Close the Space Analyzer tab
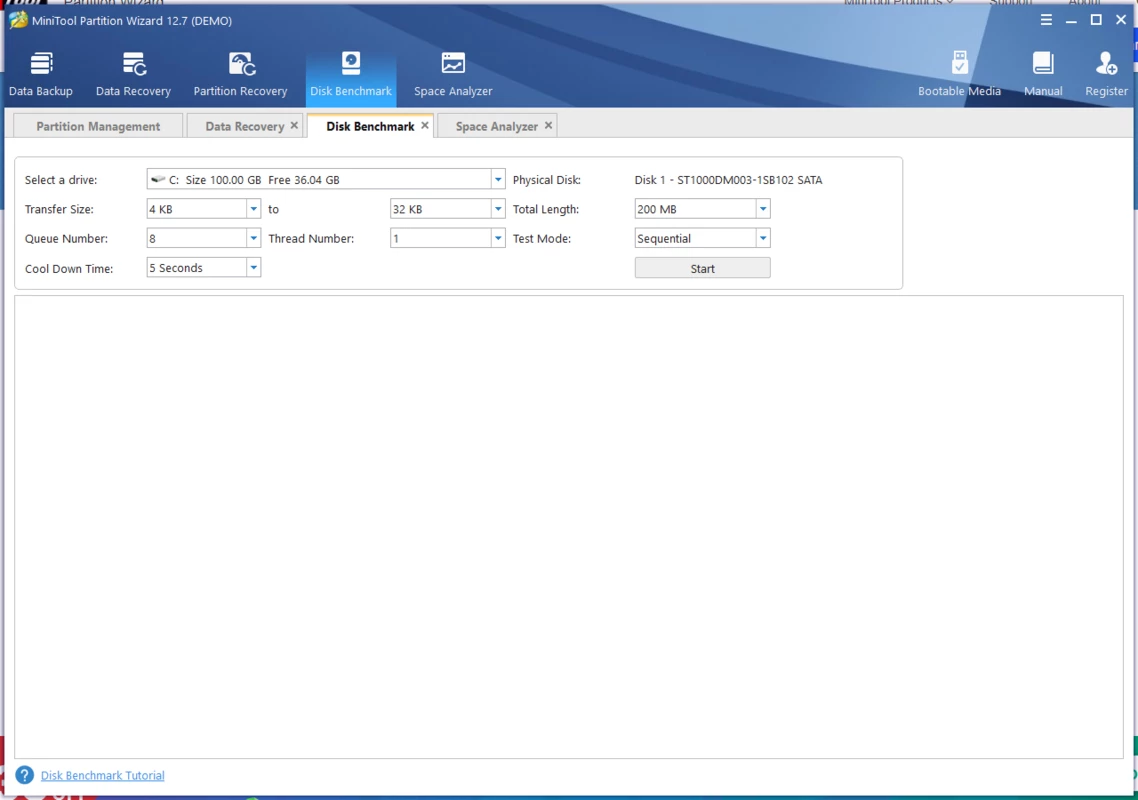This screenshot has height=800, width=1138. [x=548, y=126]
